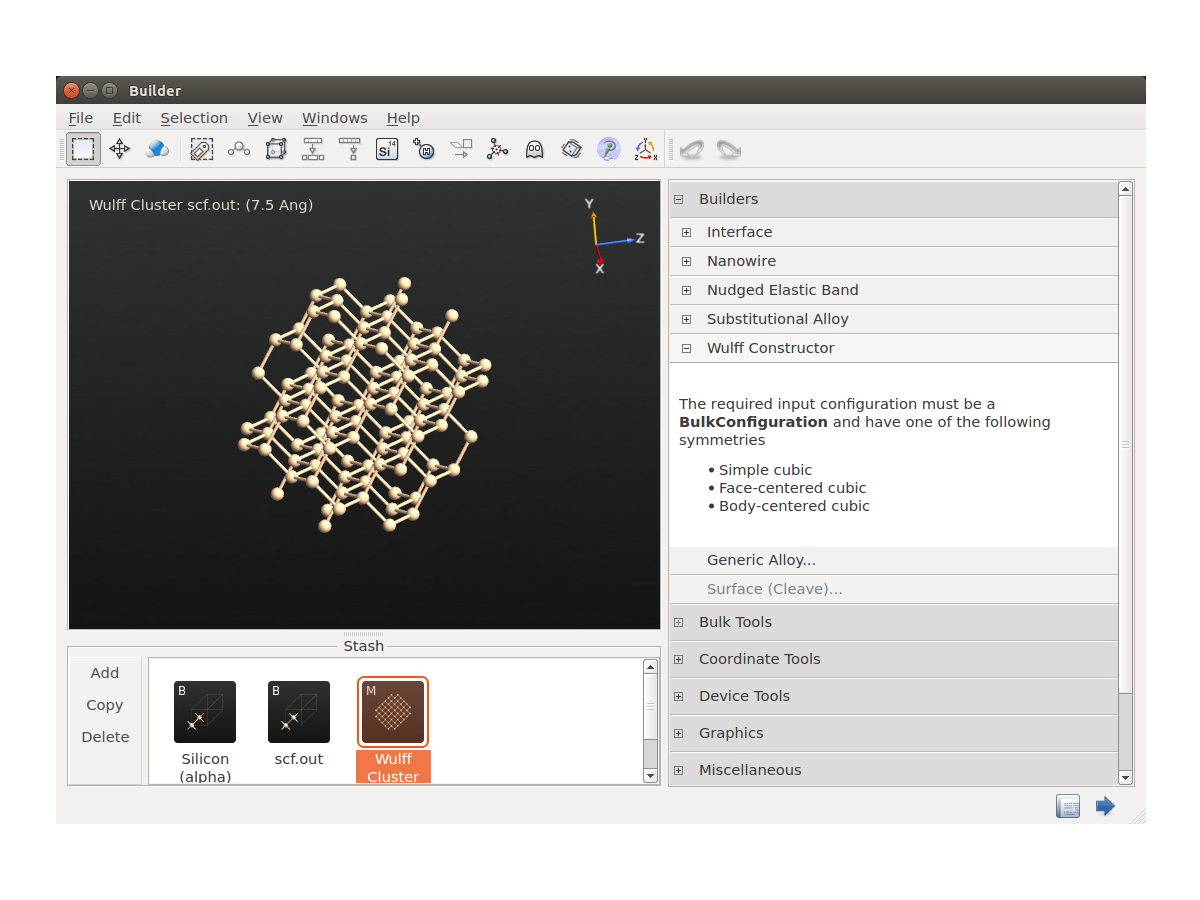Click the unit cell cube icon

[x=276, y=150]
